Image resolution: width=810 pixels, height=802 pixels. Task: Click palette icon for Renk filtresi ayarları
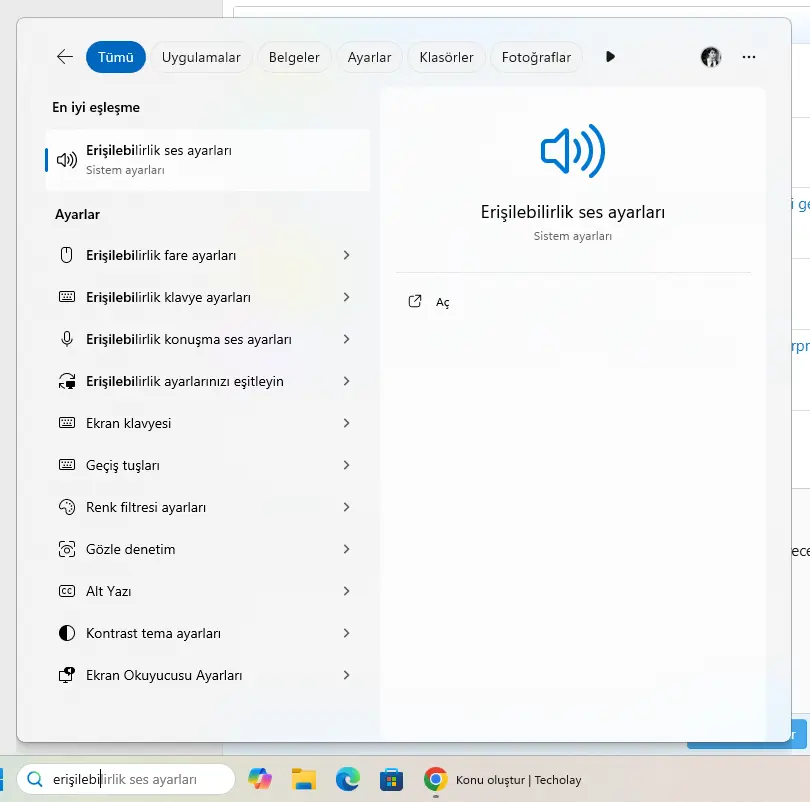67,507
